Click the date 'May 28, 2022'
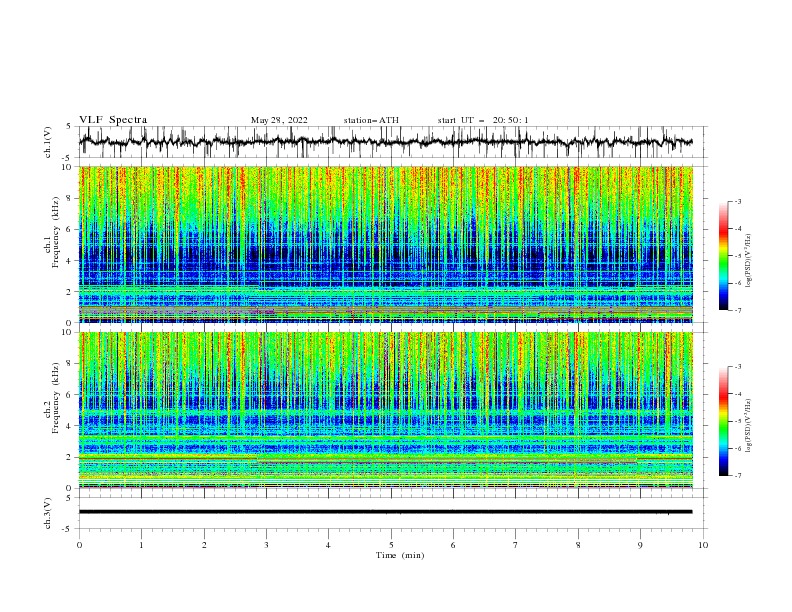 click(x=279, y=120)
